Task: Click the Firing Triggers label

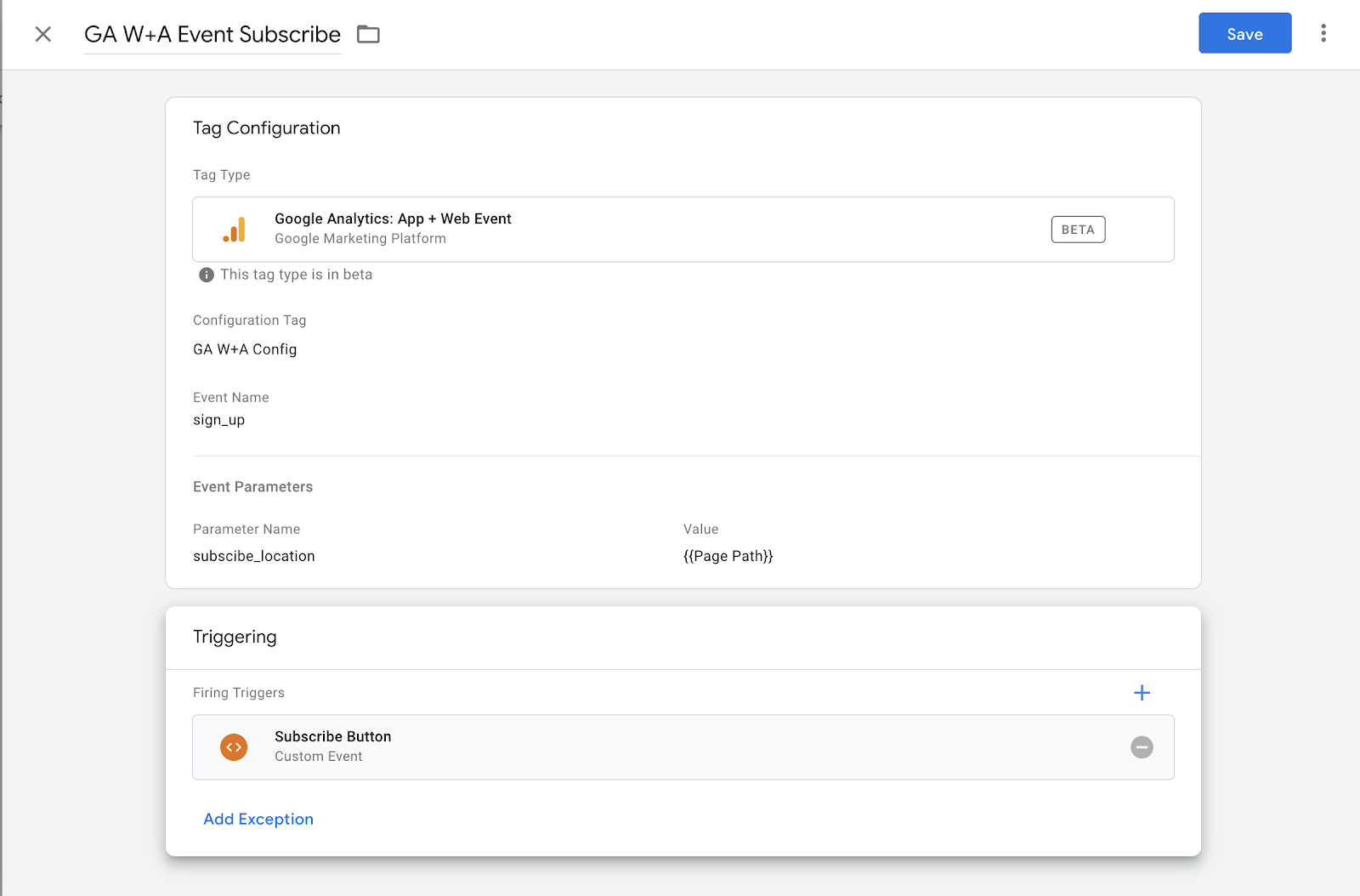Action: [x=238, y=693]
